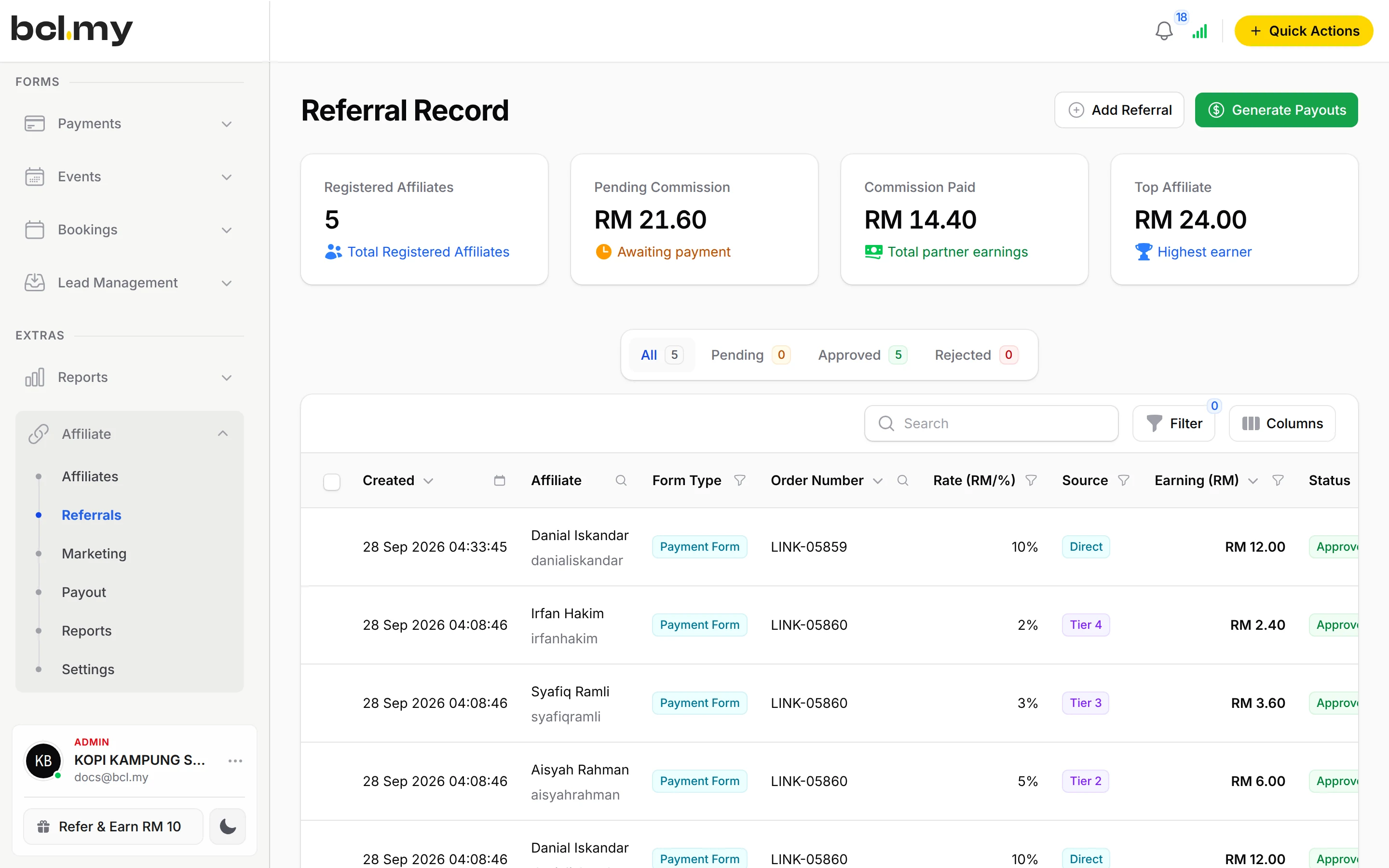Open Settings in the Affiliate submenu

point(88,669)
